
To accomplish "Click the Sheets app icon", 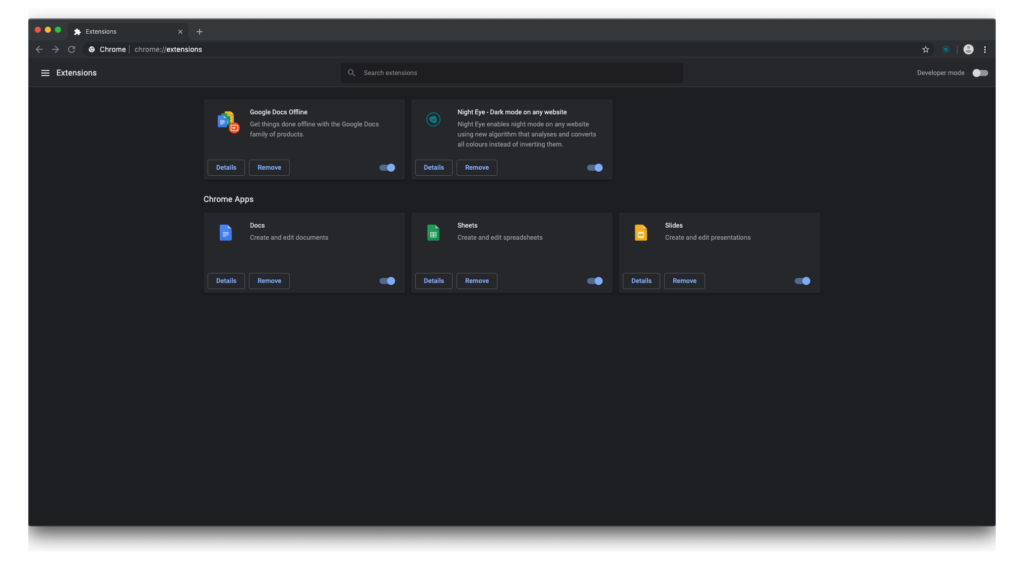I will tap(434, 233).
